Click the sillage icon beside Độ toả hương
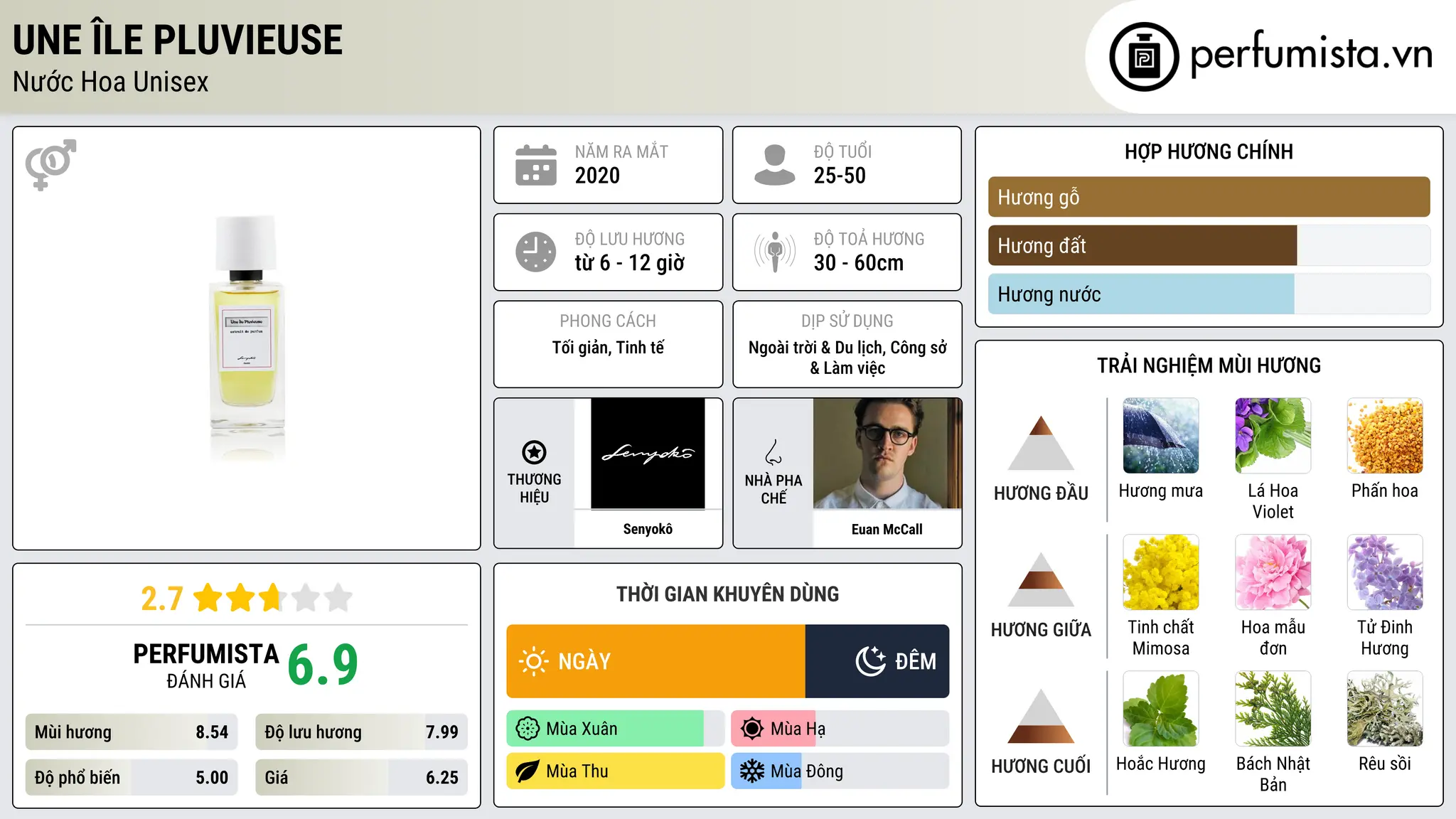1456x819 pixels. [774, 252]
